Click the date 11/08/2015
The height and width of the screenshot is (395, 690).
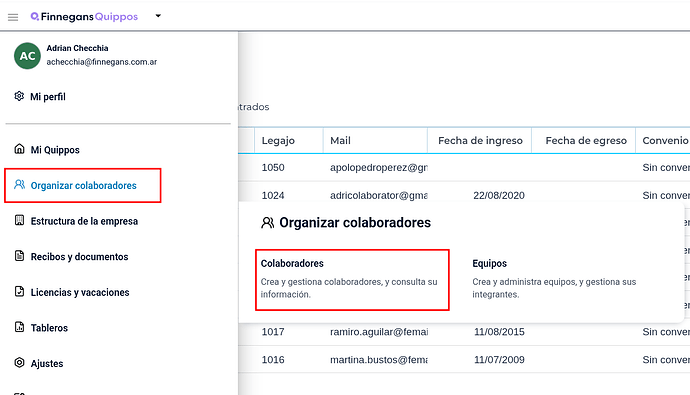[x=499, y=332]
